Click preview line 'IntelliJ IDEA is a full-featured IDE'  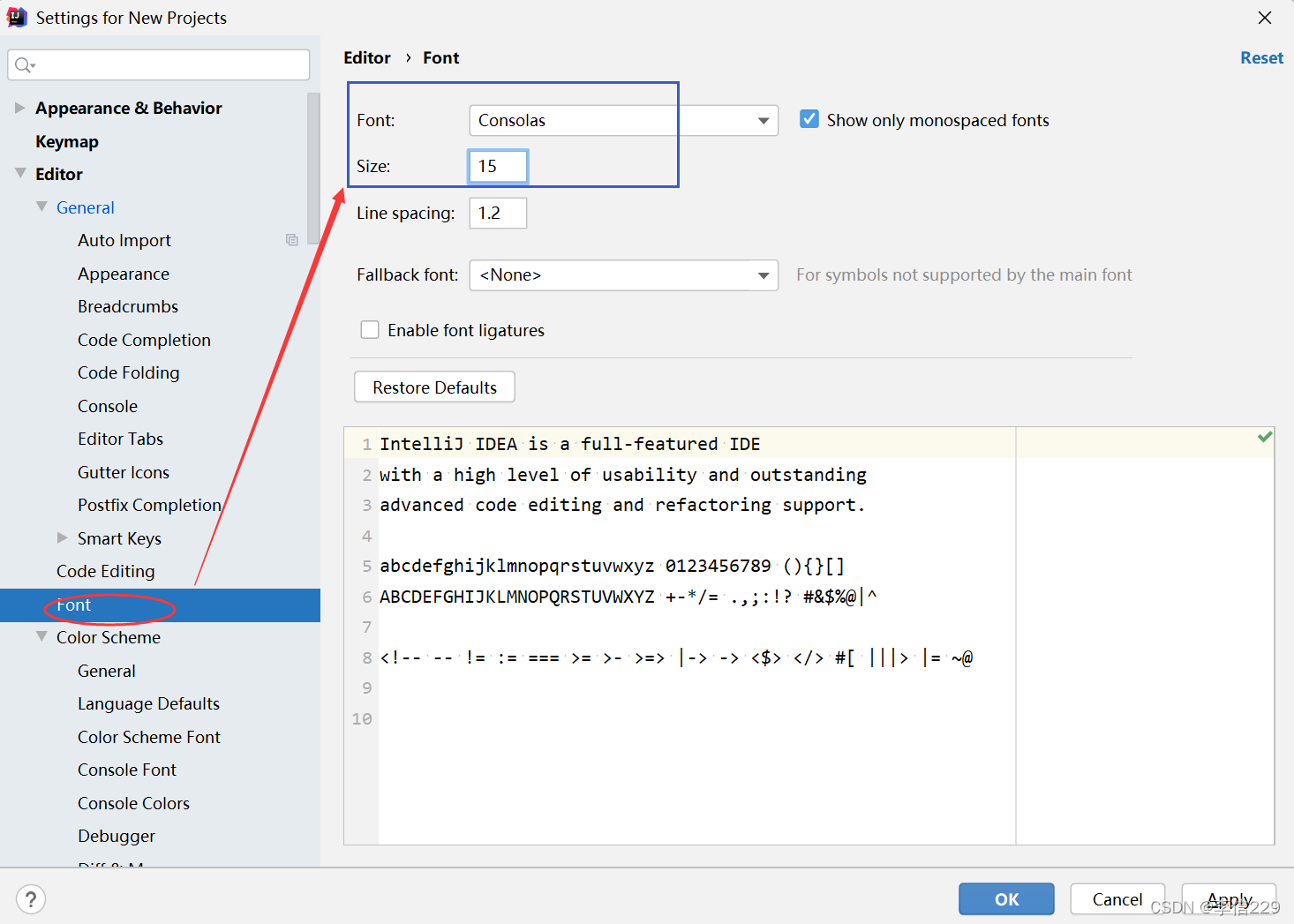click(x=570, y=444)
